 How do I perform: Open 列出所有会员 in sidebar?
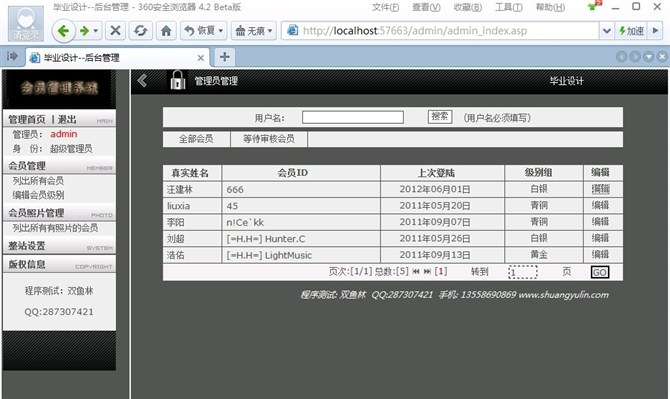38,181
